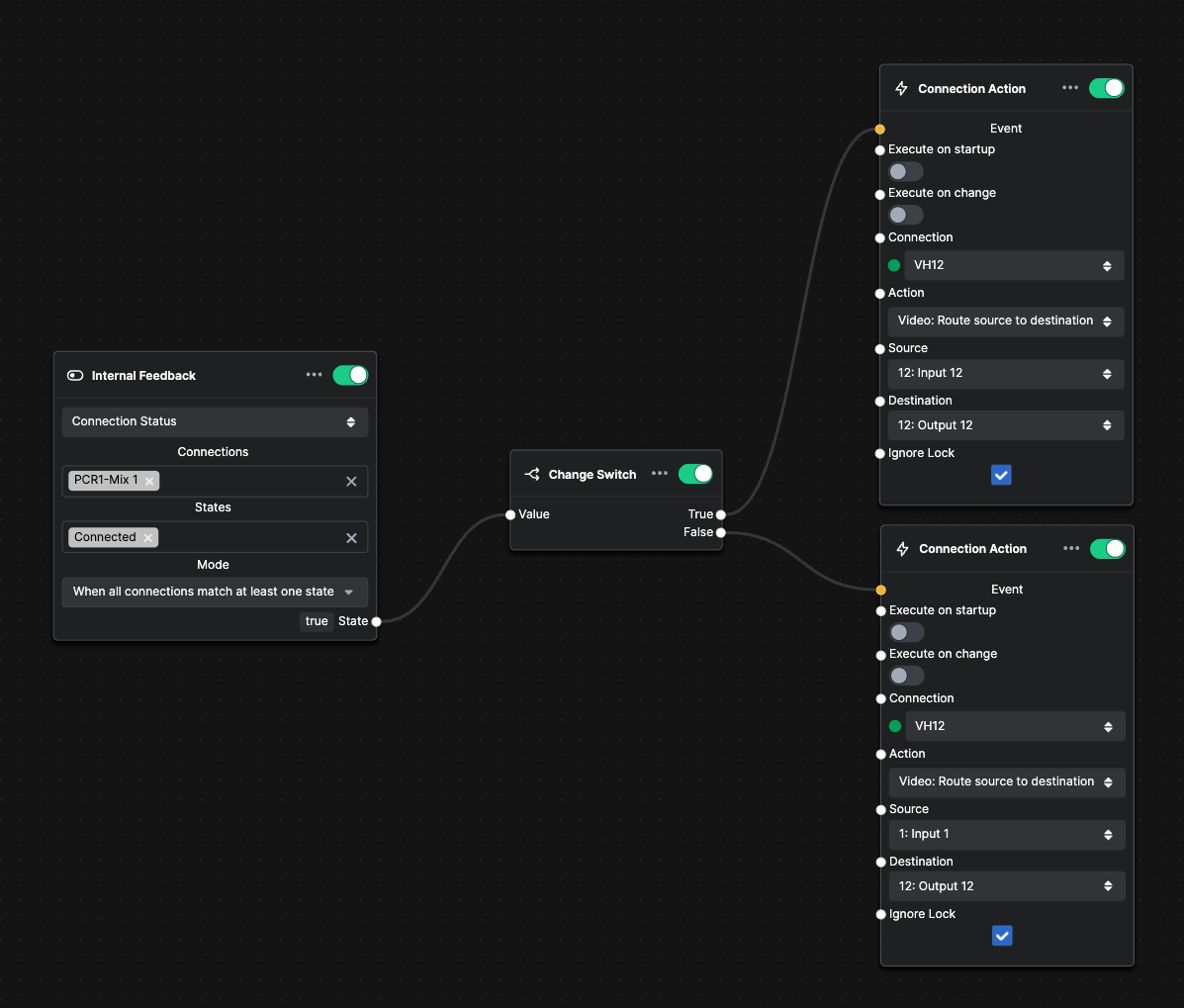Remove the PCR1-Mix 1 connection tag

click(x=149, y=481)
